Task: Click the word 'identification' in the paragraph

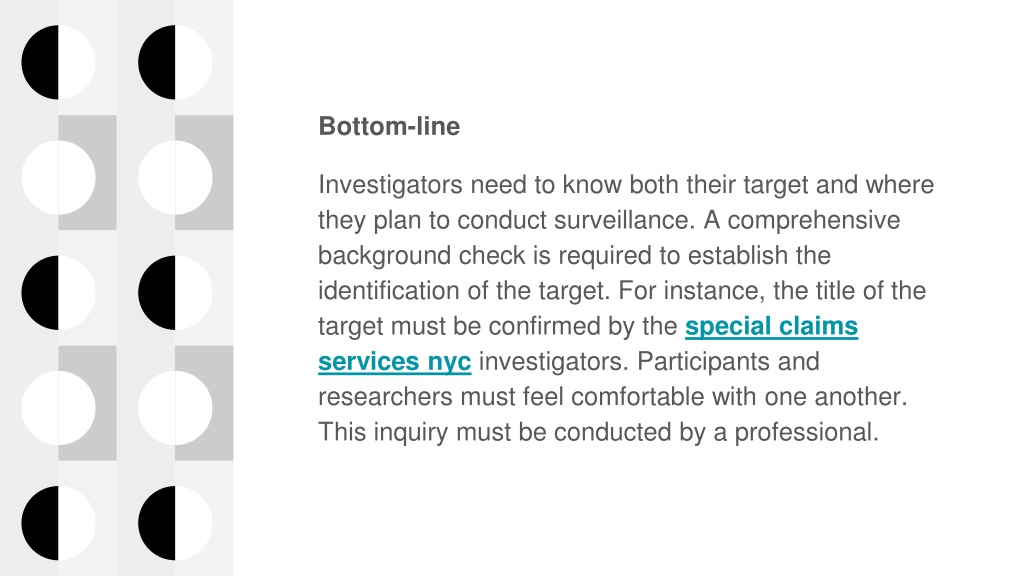Action: pyautogui.click(x=389, y=291)
